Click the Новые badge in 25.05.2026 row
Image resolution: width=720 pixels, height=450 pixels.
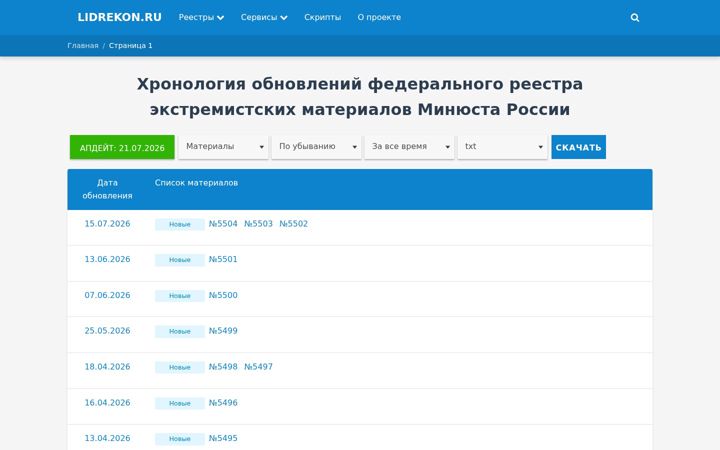tap(180, 332)
